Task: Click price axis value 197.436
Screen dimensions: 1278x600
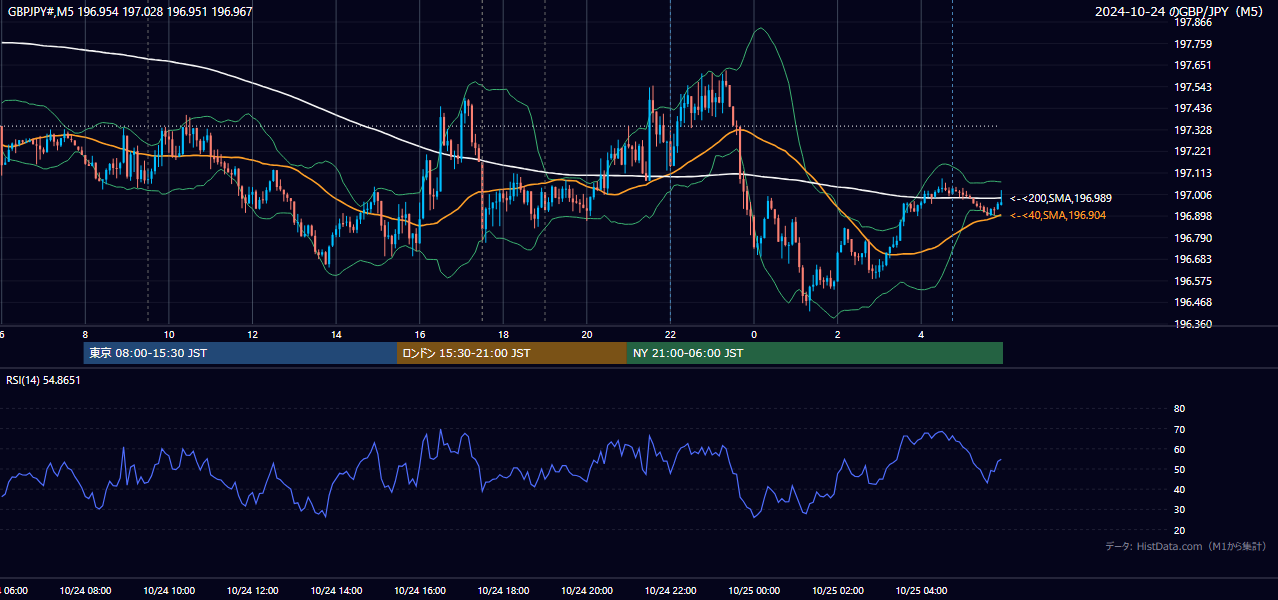Action: [1194, 108]
